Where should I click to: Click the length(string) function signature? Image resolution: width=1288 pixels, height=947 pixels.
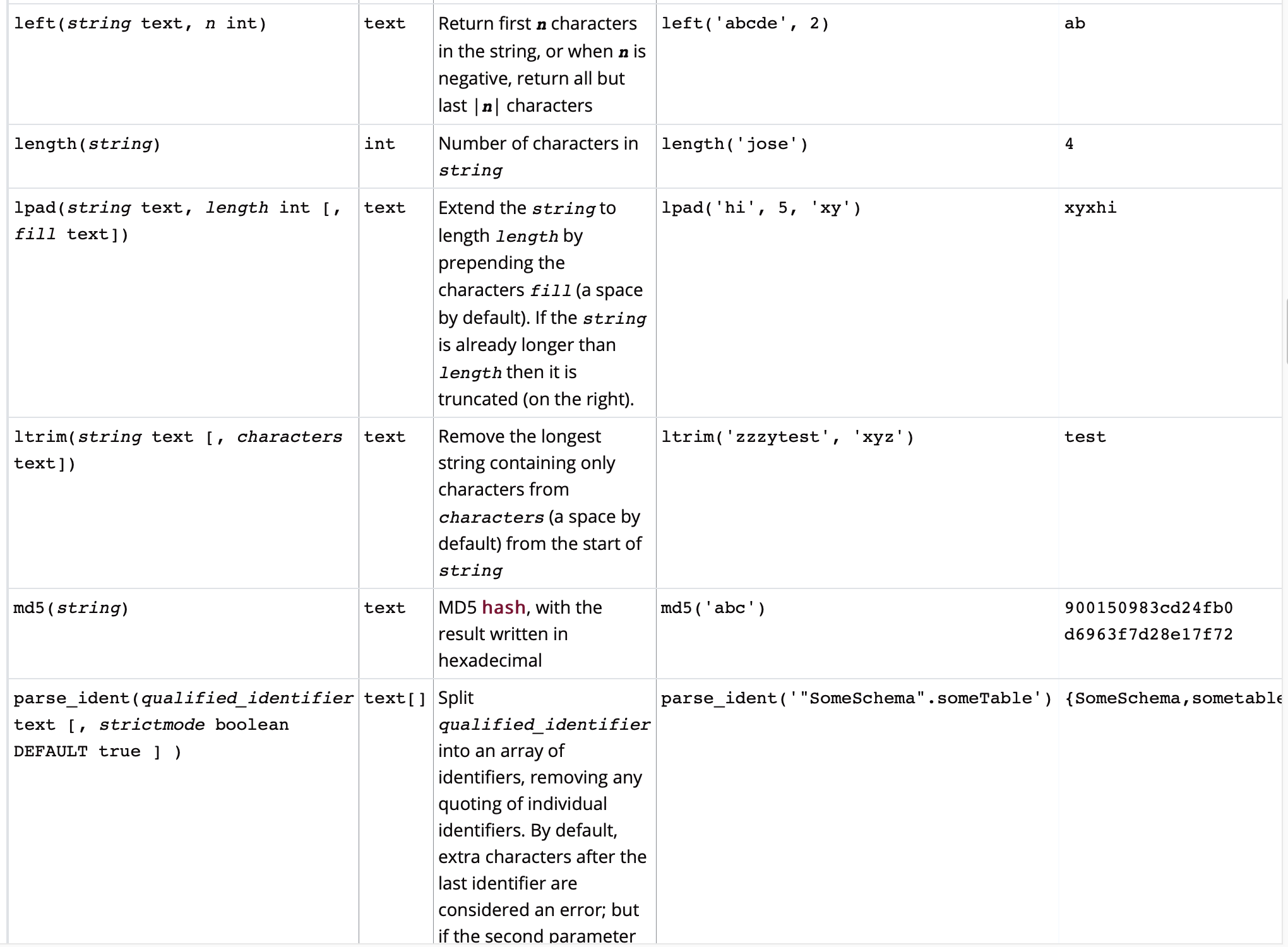coord(87,145)
